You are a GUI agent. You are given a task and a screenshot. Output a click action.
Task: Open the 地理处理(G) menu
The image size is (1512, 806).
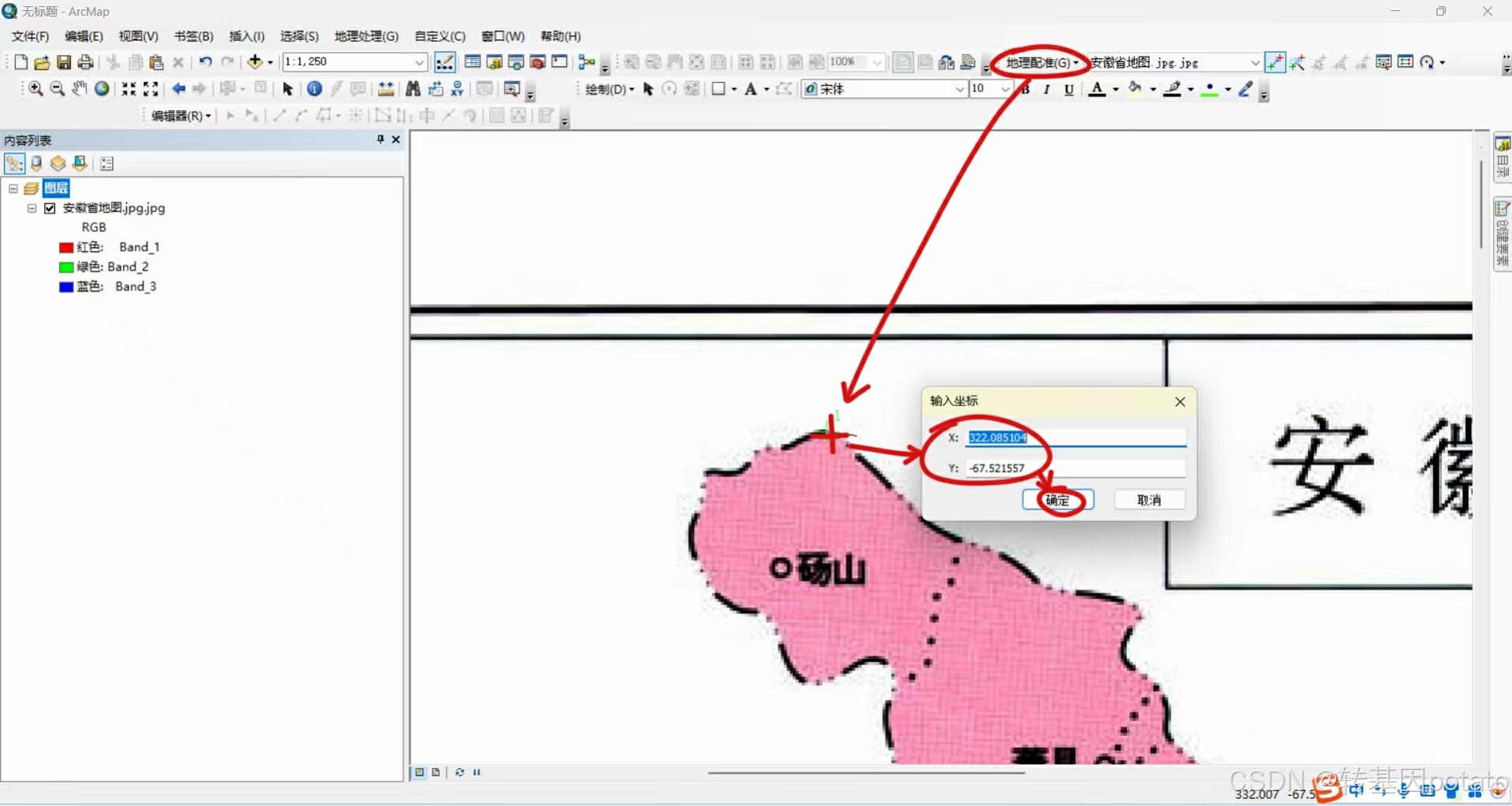point(366,36)
